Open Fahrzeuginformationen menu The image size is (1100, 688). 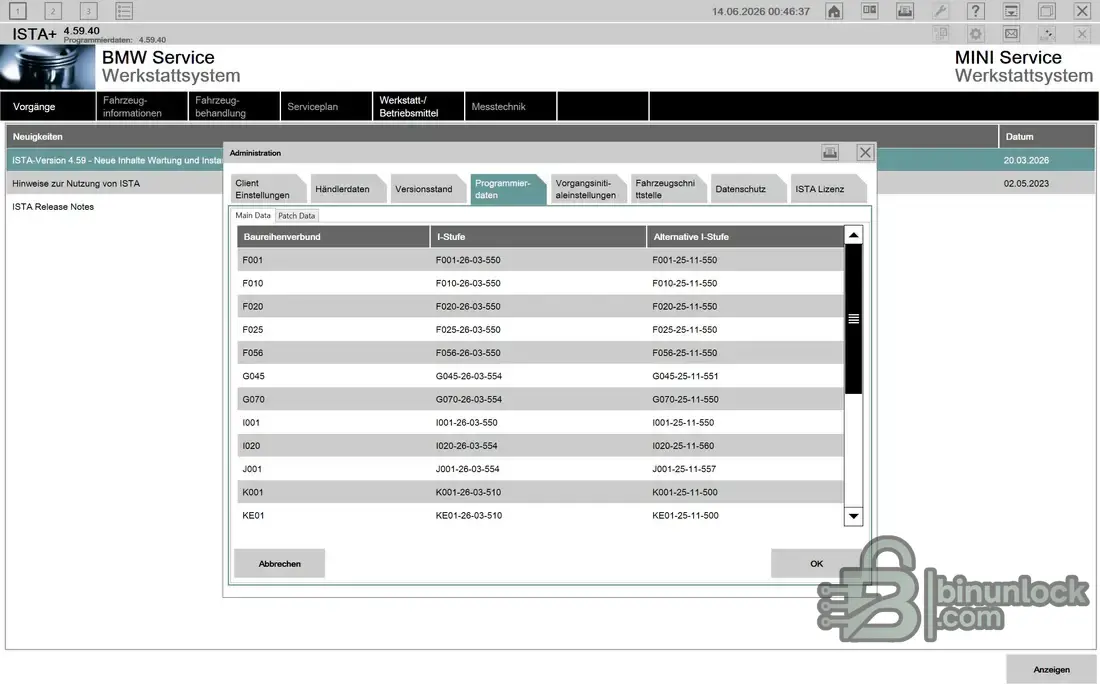click(141, 106)
